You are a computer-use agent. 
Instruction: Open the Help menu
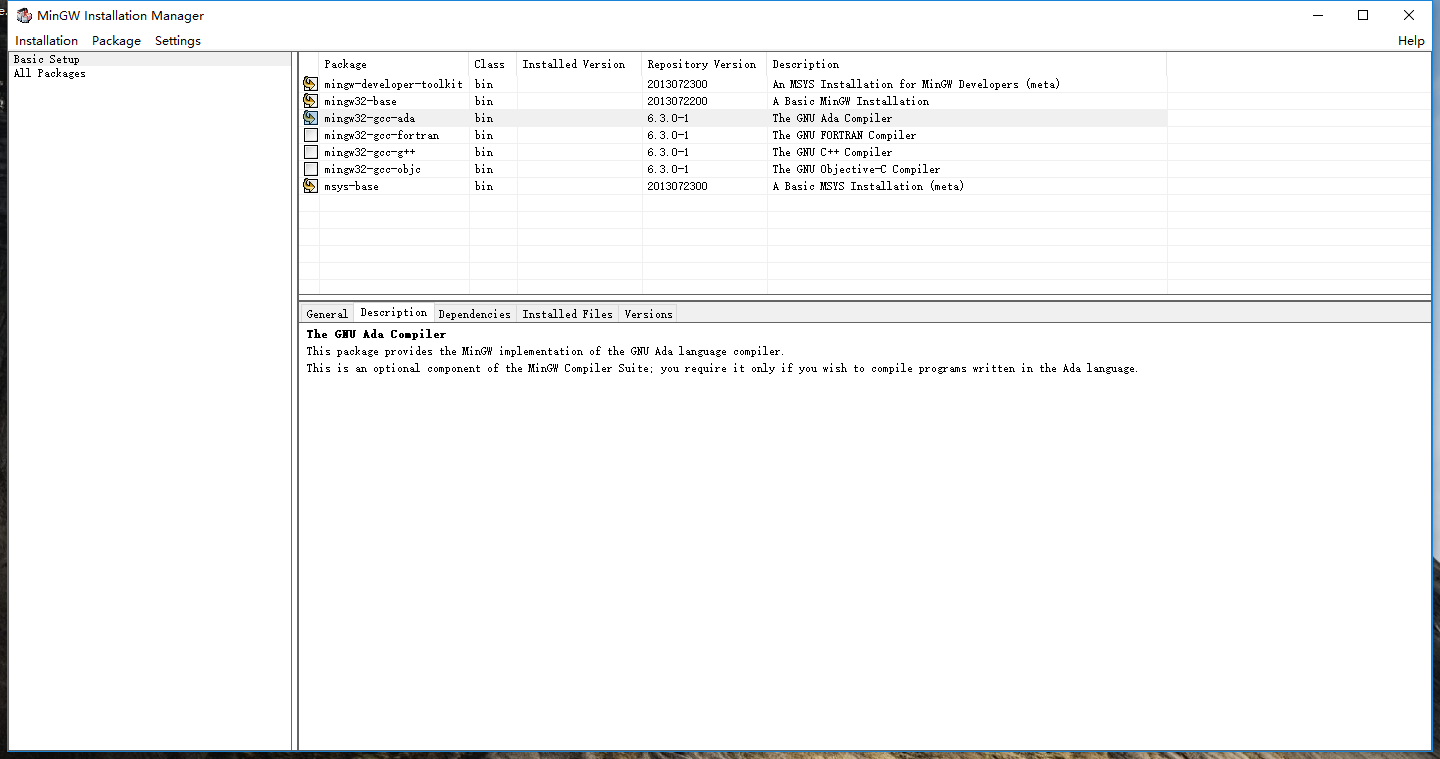pos(1411,40)
